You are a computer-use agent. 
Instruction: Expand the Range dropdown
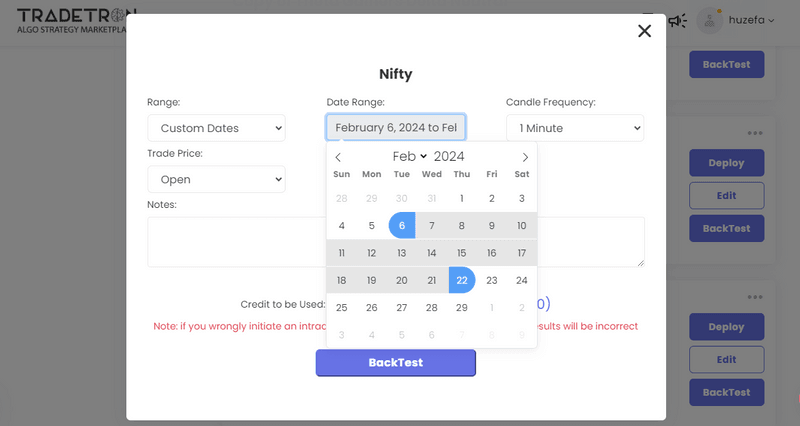(216, 128)
